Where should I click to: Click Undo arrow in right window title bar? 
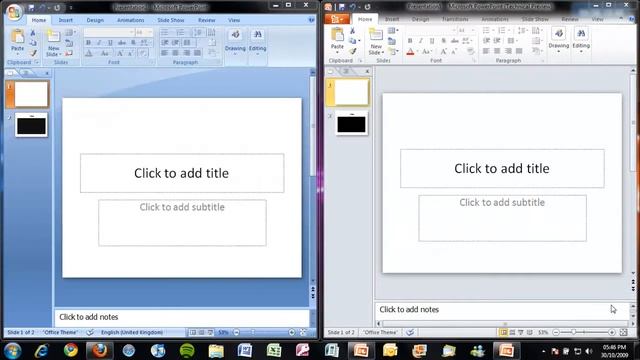353,7
